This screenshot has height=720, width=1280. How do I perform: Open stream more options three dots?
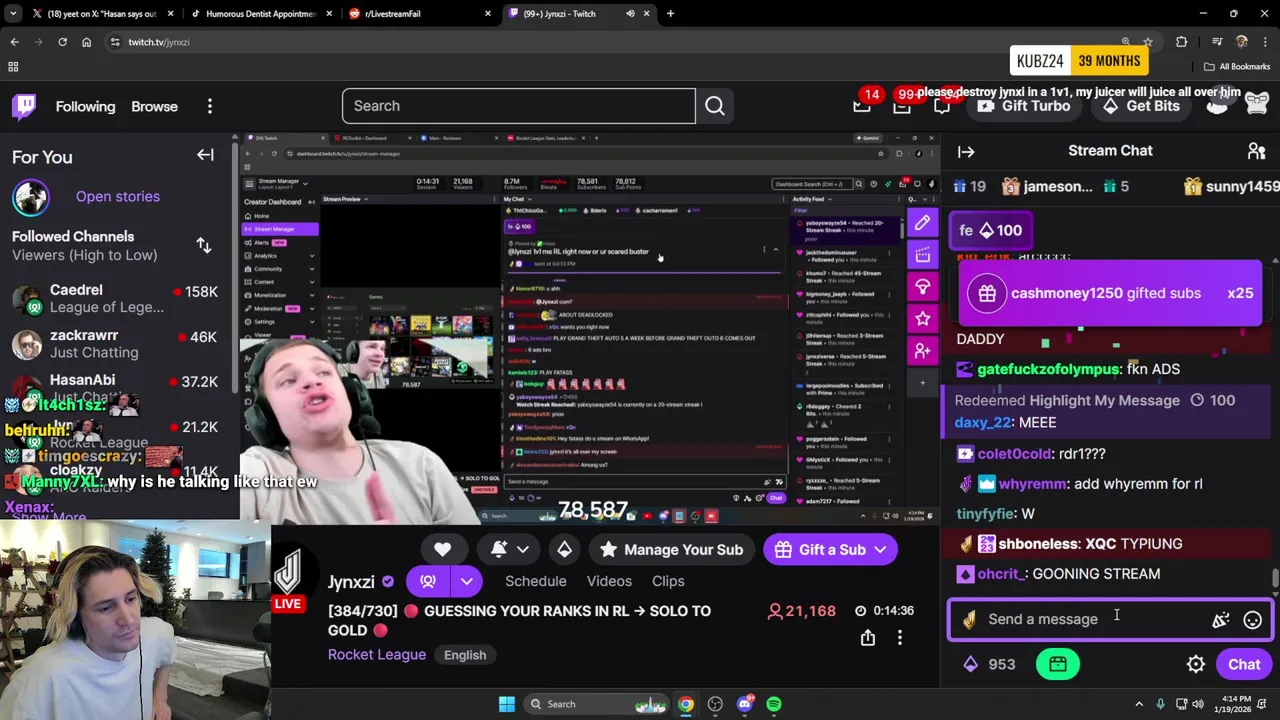point(899,637)
